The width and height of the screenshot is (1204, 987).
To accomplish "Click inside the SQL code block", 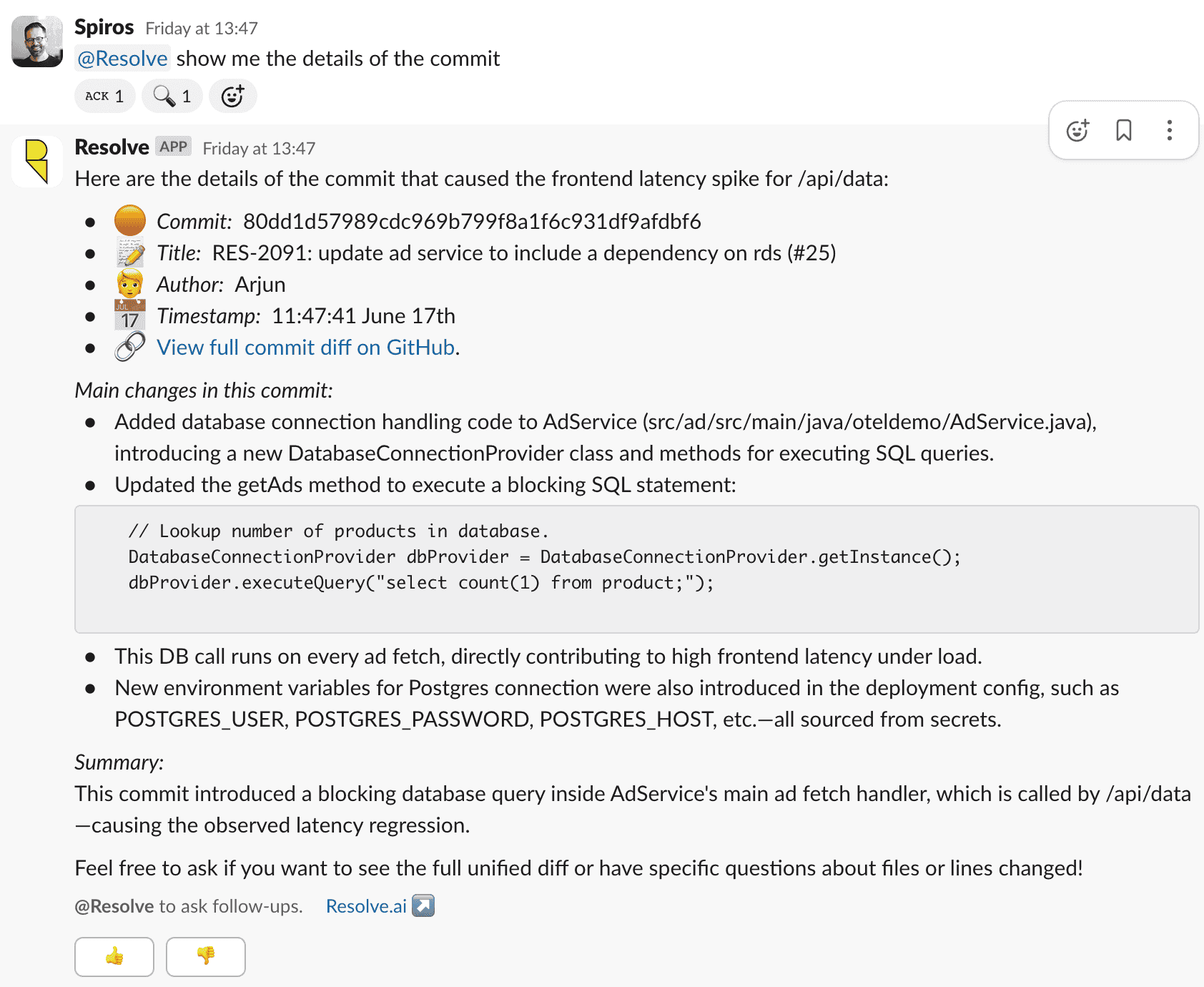I will (636, 569).
